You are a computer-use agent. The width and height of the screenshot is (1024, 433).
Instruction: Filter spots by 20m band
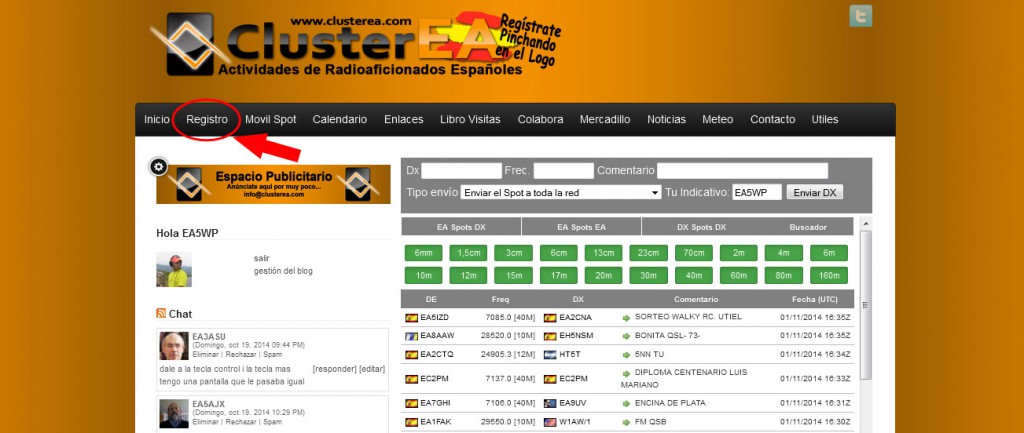[x=603, y=276]
